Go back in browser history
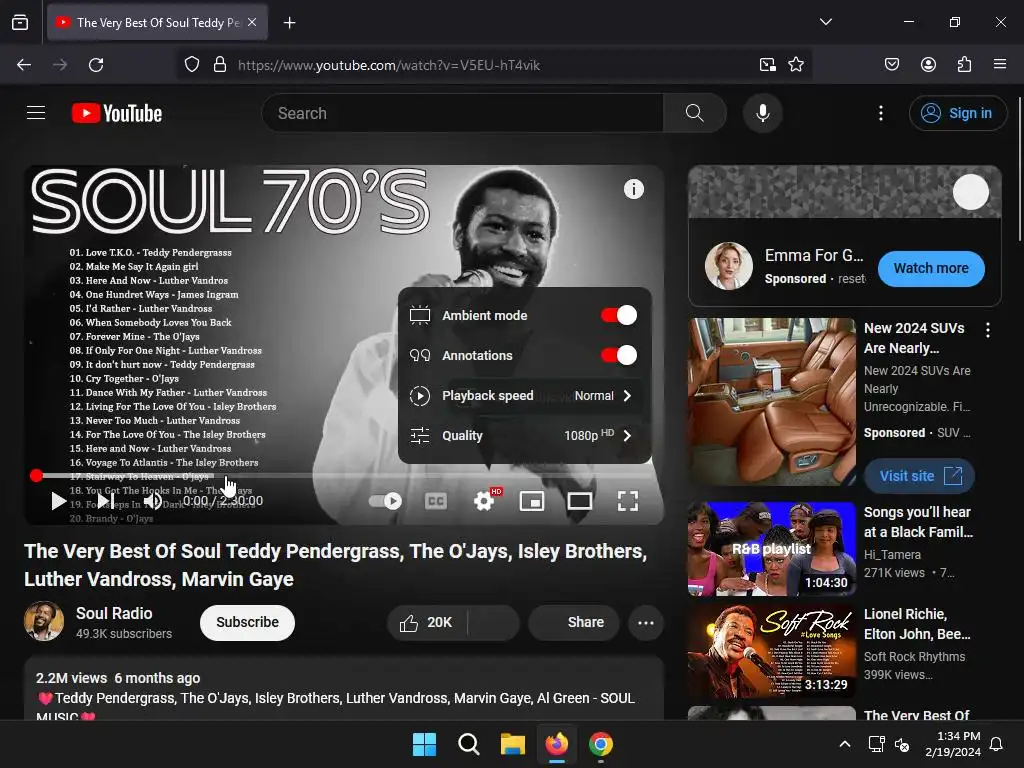 tap(24, 65)
